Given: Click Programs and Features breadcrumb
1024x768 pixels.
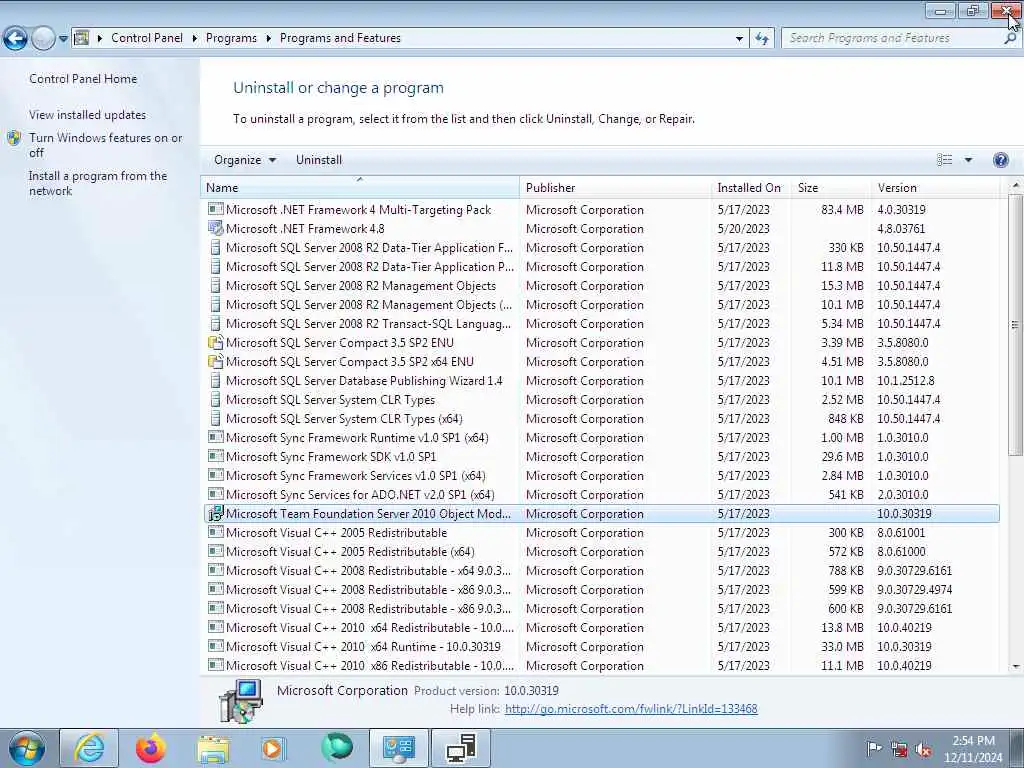Looking at the screenshot, I should click(x=340, y=38).
